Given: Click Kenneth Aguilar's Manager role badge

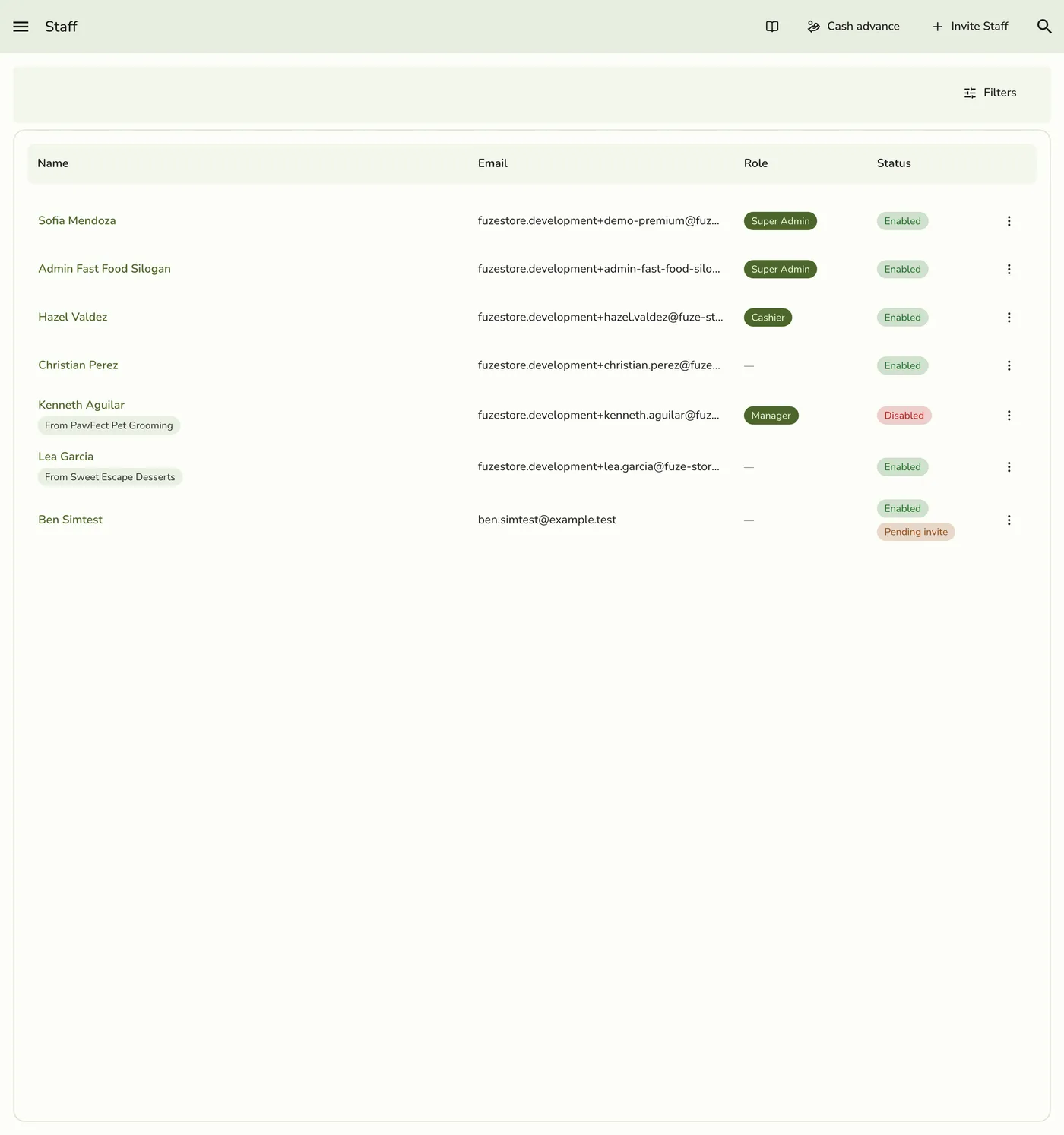Looking at the screenshot, I should point(771,416).
